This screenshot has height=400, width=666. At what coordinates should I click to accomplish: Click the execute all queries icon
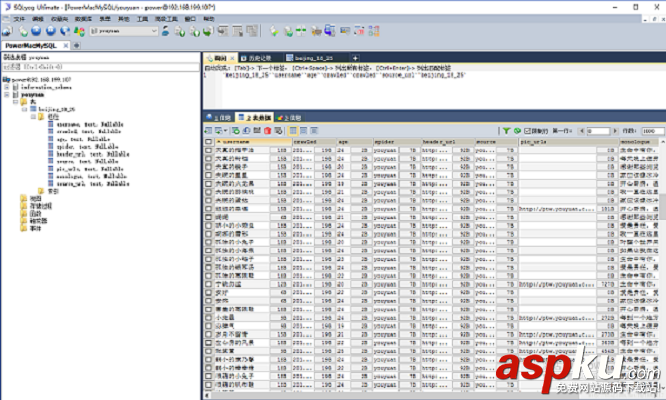(x=51, y=31)
